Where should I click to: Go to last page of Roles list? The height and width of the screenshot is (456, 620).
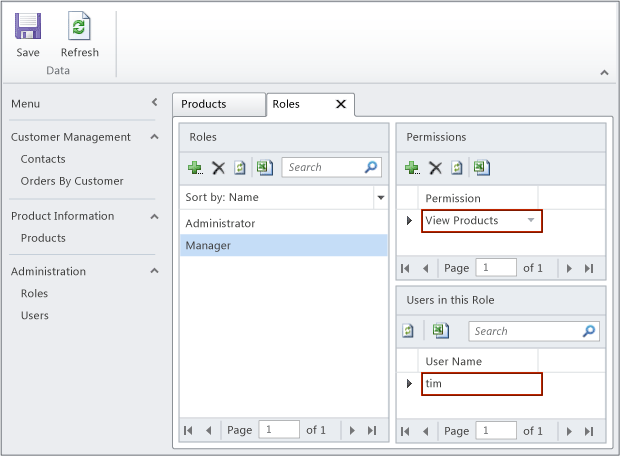point(372,430)
